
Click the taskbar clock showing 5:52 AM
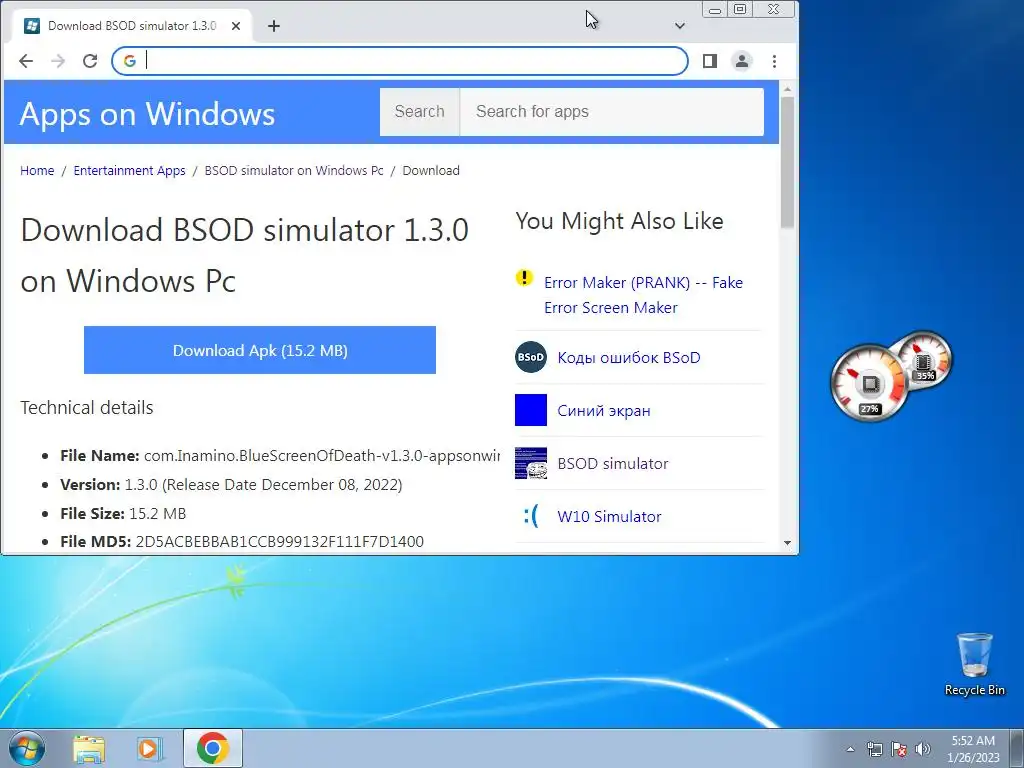(x=973, y=749)
